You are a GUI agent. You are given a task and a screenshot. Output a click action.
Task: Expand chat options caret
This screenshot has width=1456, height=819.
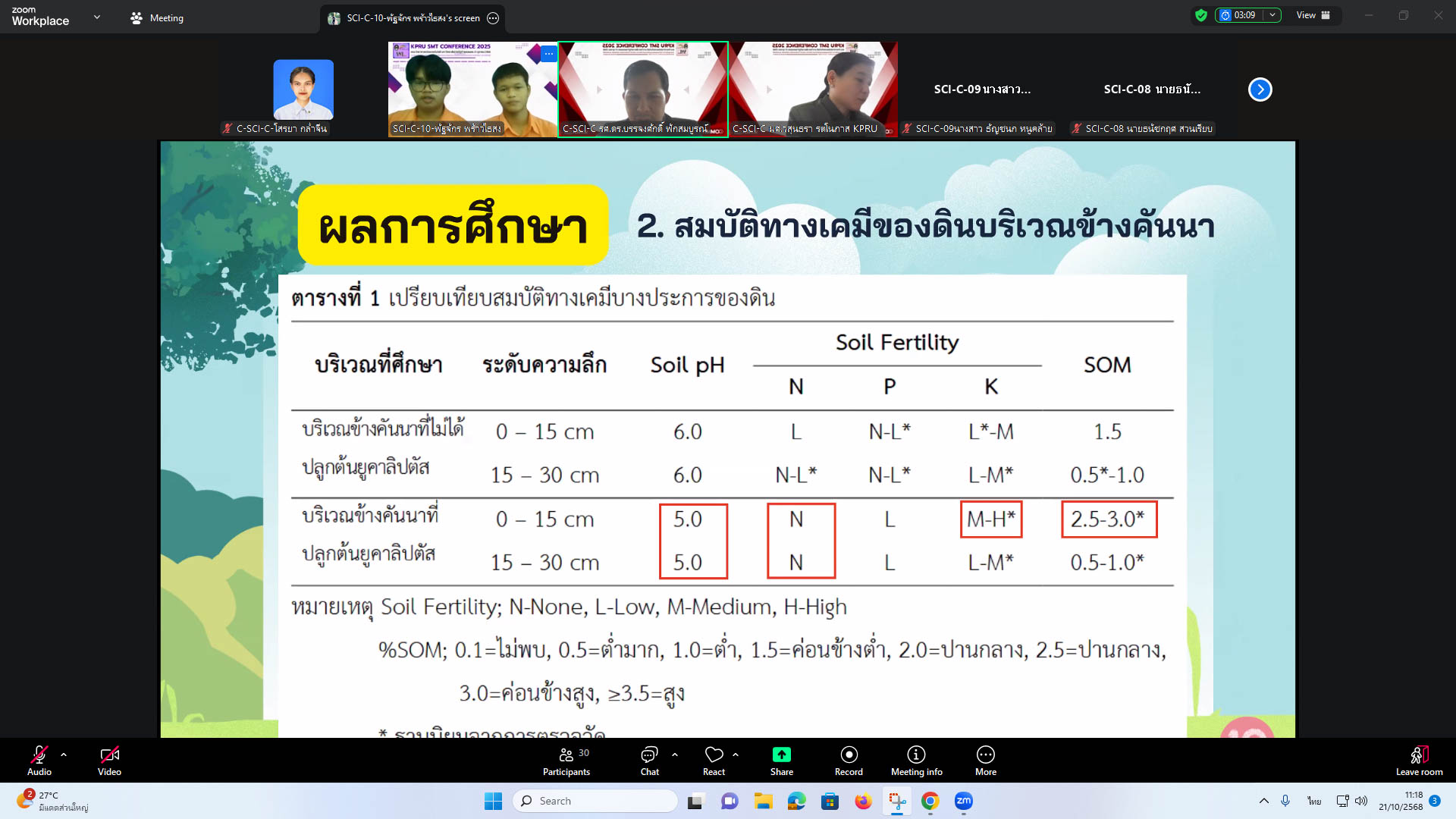[x=675, y=755]
